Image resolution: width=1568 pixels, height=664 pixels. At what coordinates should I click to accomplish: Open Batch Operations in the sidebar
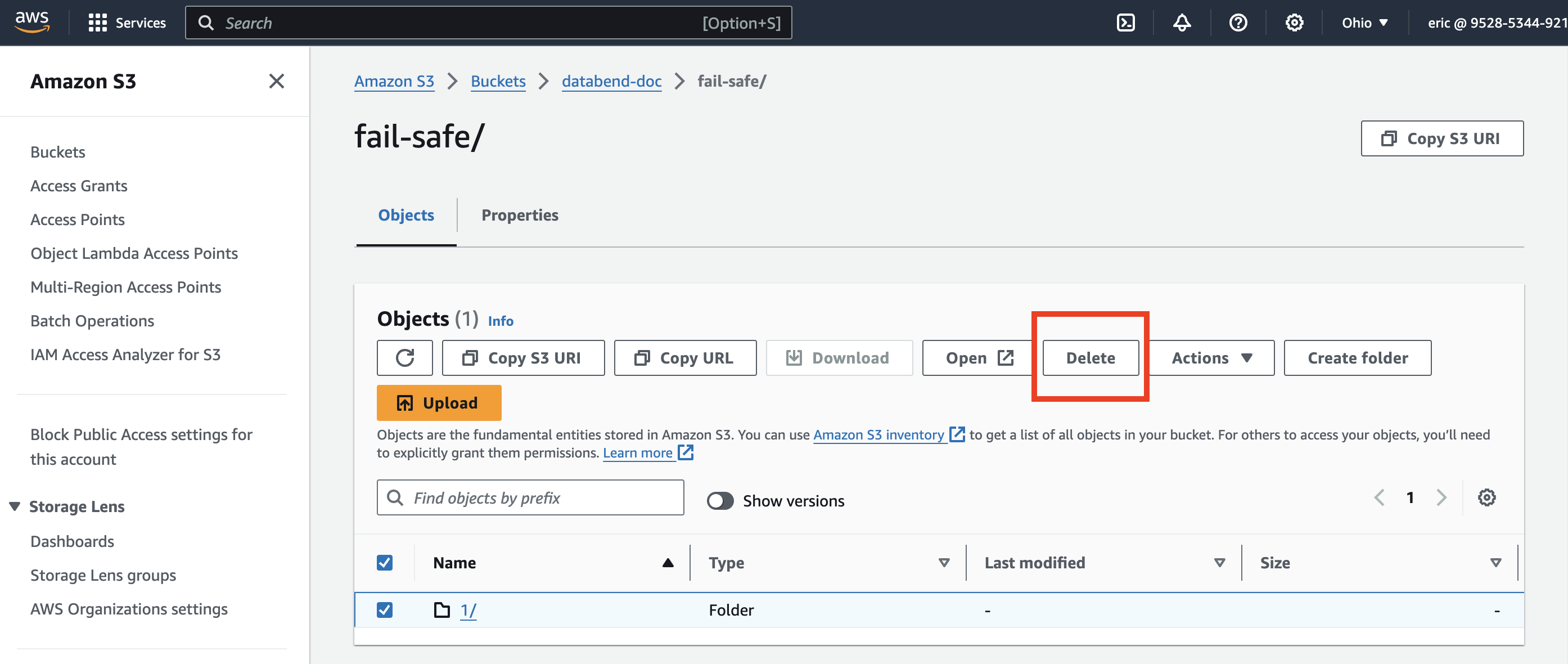click(x=93, y=321)
